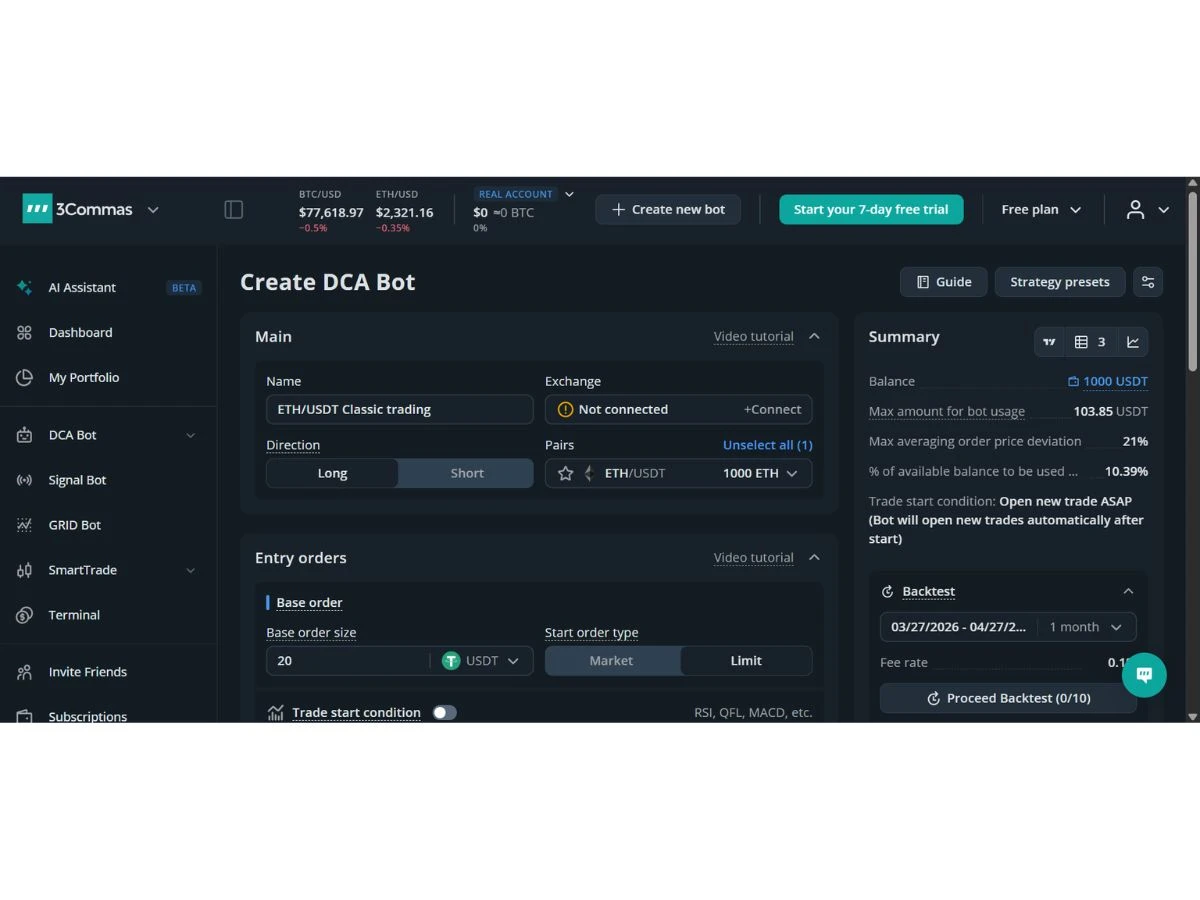Open the user account profile icon
The width and height of the screenshot is (1200, 900).
[1135, 209]
